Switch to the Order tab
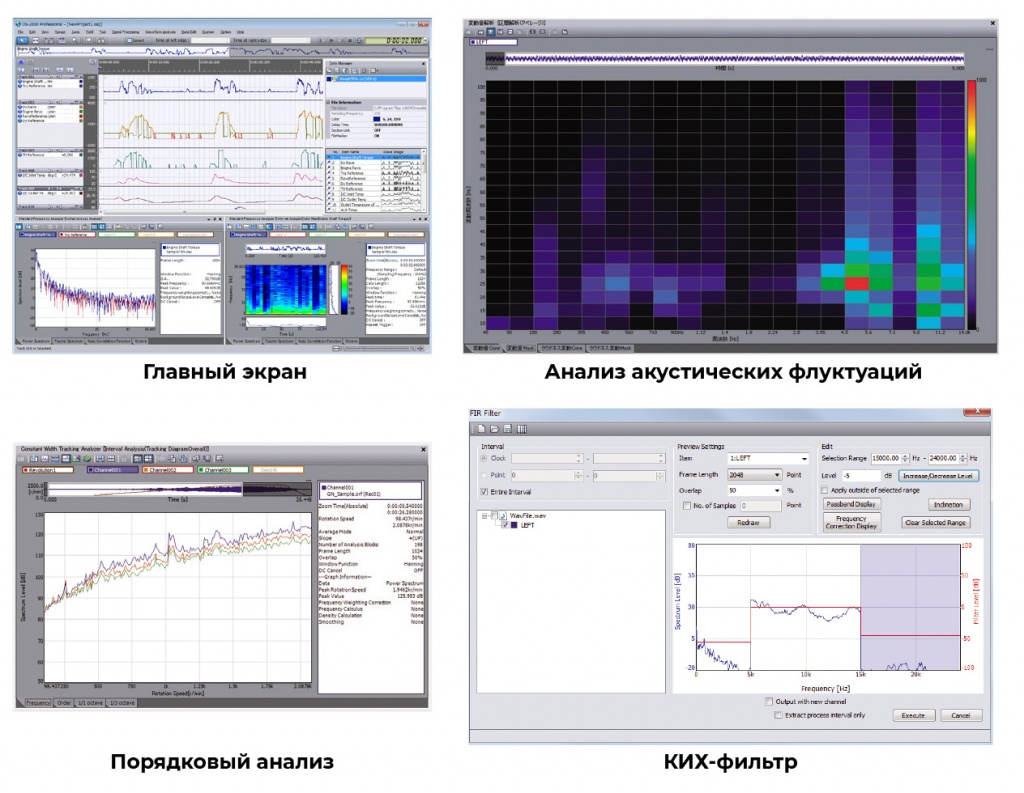This screenshot has width=1024, height=793. (65, 703)
